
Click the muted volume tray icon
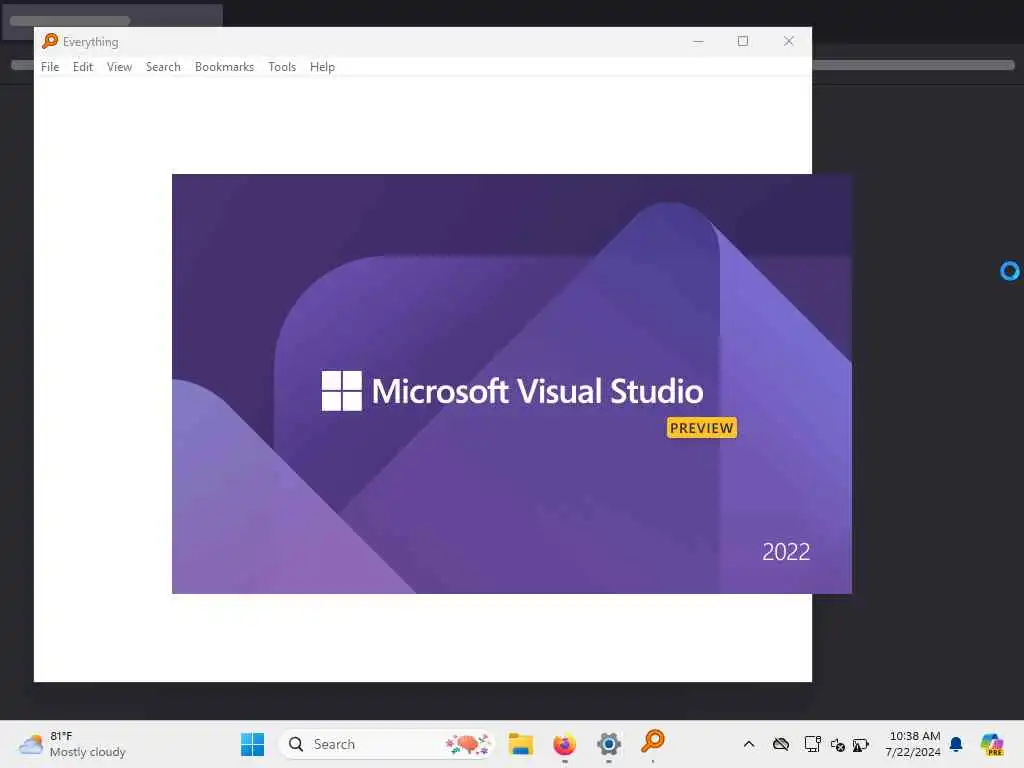pyautogui.click(x=838, y=744)
